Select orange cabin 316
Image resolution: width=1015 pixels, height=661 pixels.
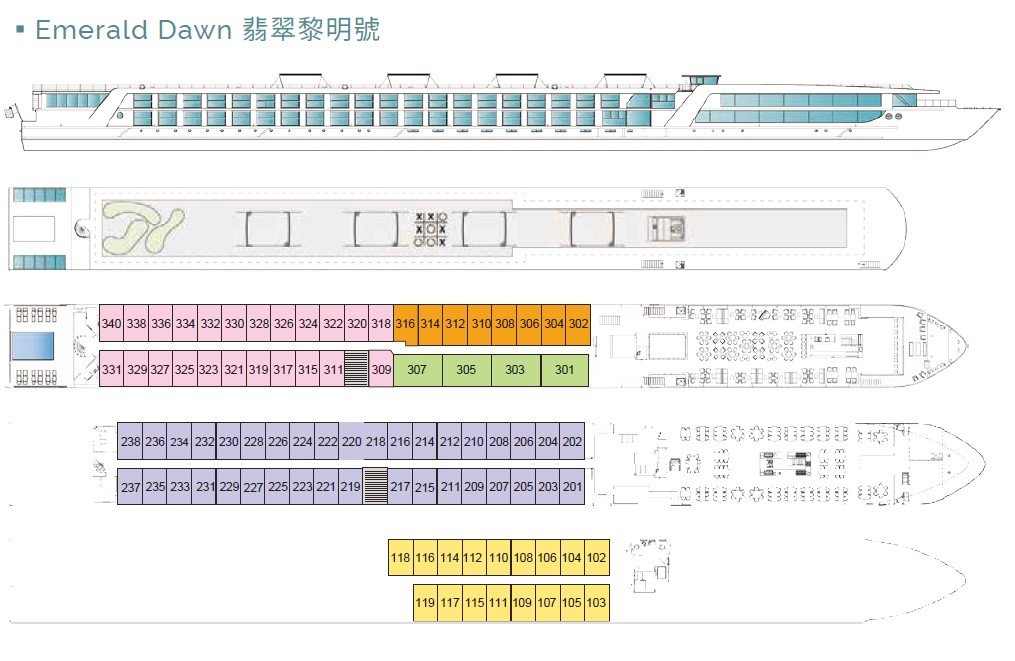point(406,323)
